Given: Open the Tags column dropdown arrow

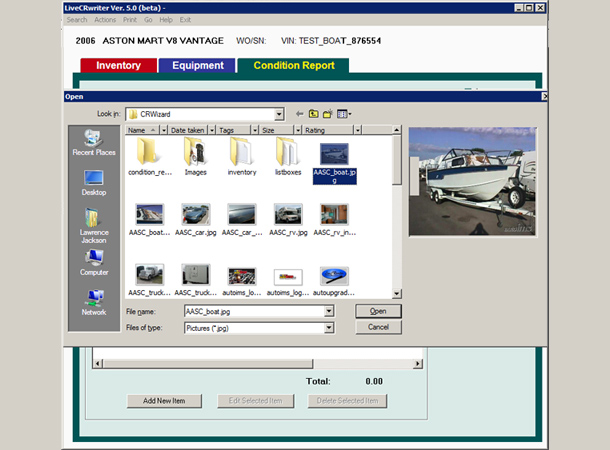Looking at the screenshot, I should (x=255, y=130).
